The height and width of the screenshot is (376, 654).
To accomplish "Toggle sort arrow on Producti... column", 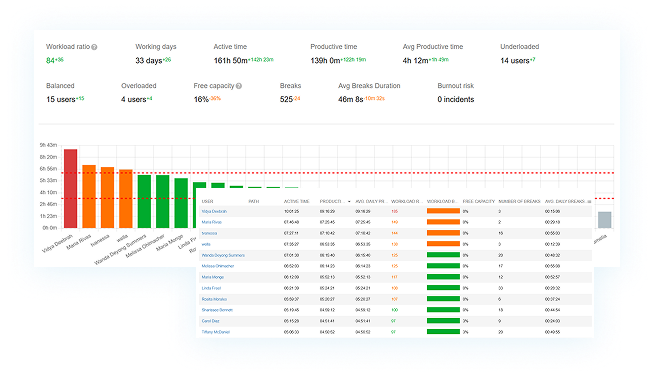I will (x=349, y=202).
